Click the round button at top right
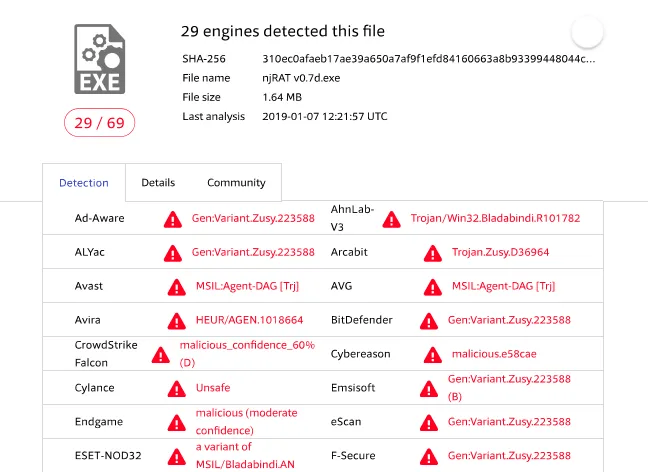Viewport: 648px width, 472px height. 587,33
